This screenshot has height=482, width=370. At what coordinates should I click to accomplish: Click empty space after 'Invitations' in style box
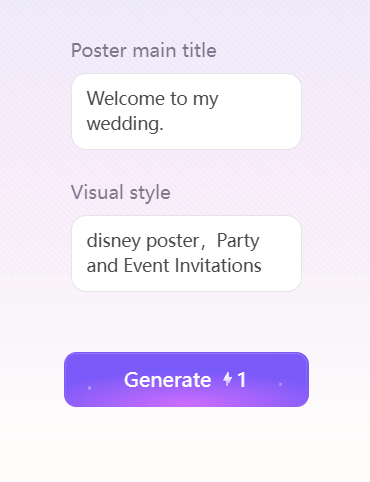tap(279, 266)
